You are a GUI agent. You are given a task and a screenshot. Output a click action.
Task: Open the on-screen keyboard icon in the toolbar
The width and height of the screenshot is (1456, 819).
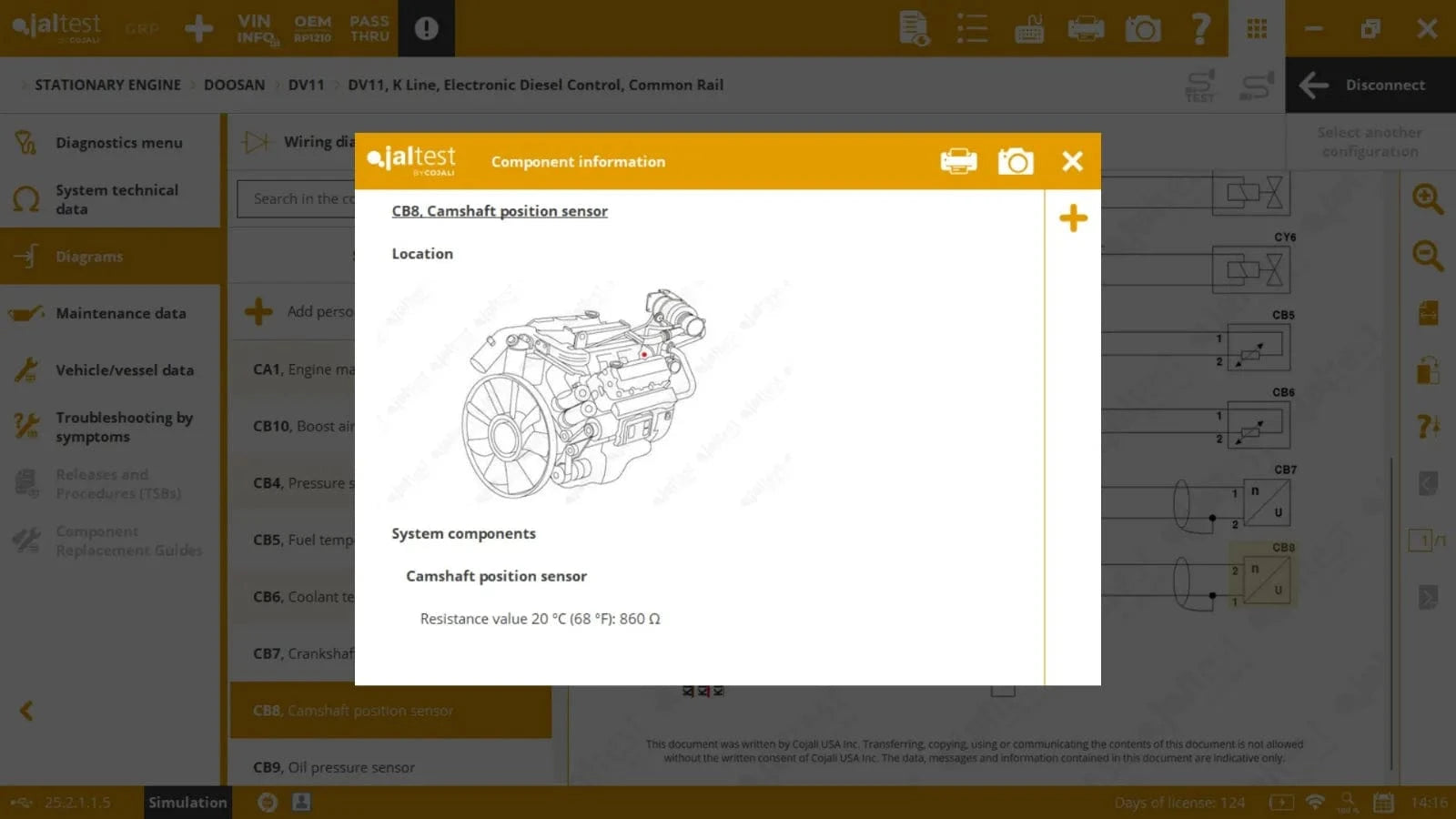[1028, 28]
